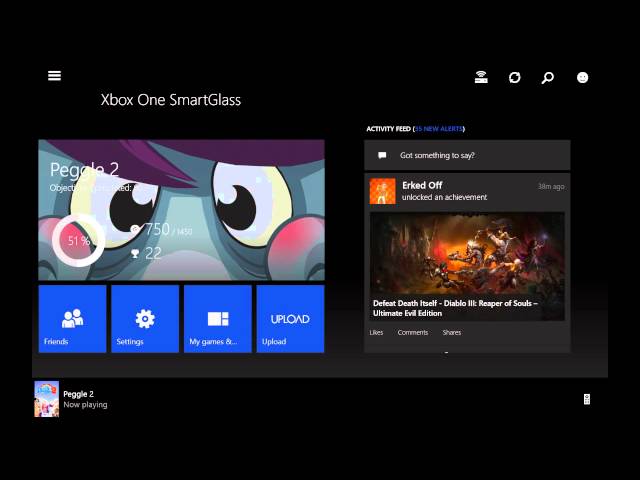The image size is (640, 480).
Task: Open the Erked Off gamertag
Action: pyautogui.click(x=422, y=185)
